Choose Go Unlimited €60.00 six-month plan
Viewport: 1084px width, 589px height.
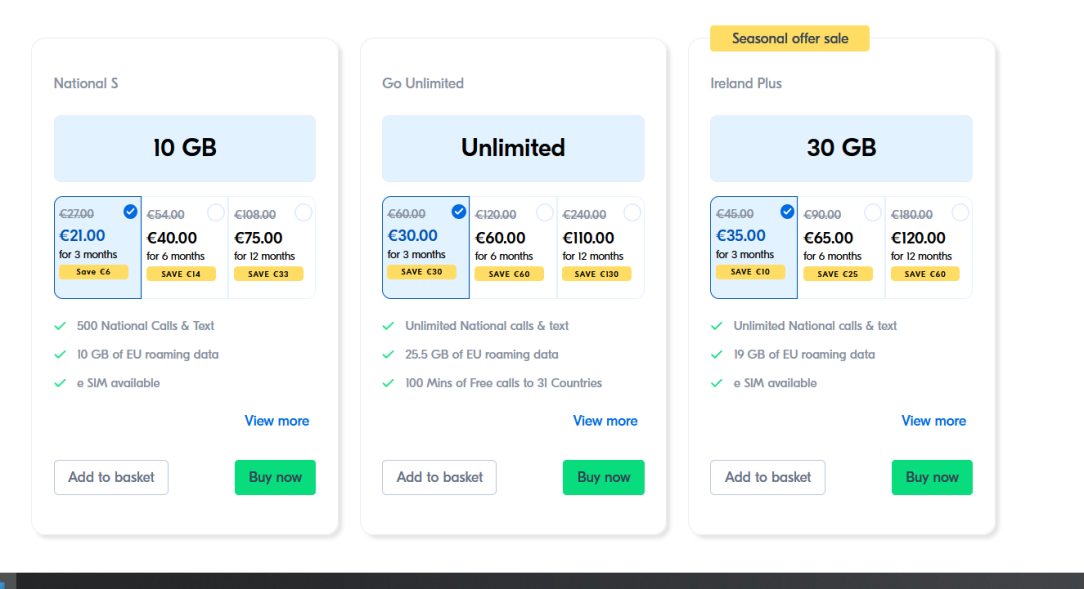513,246
